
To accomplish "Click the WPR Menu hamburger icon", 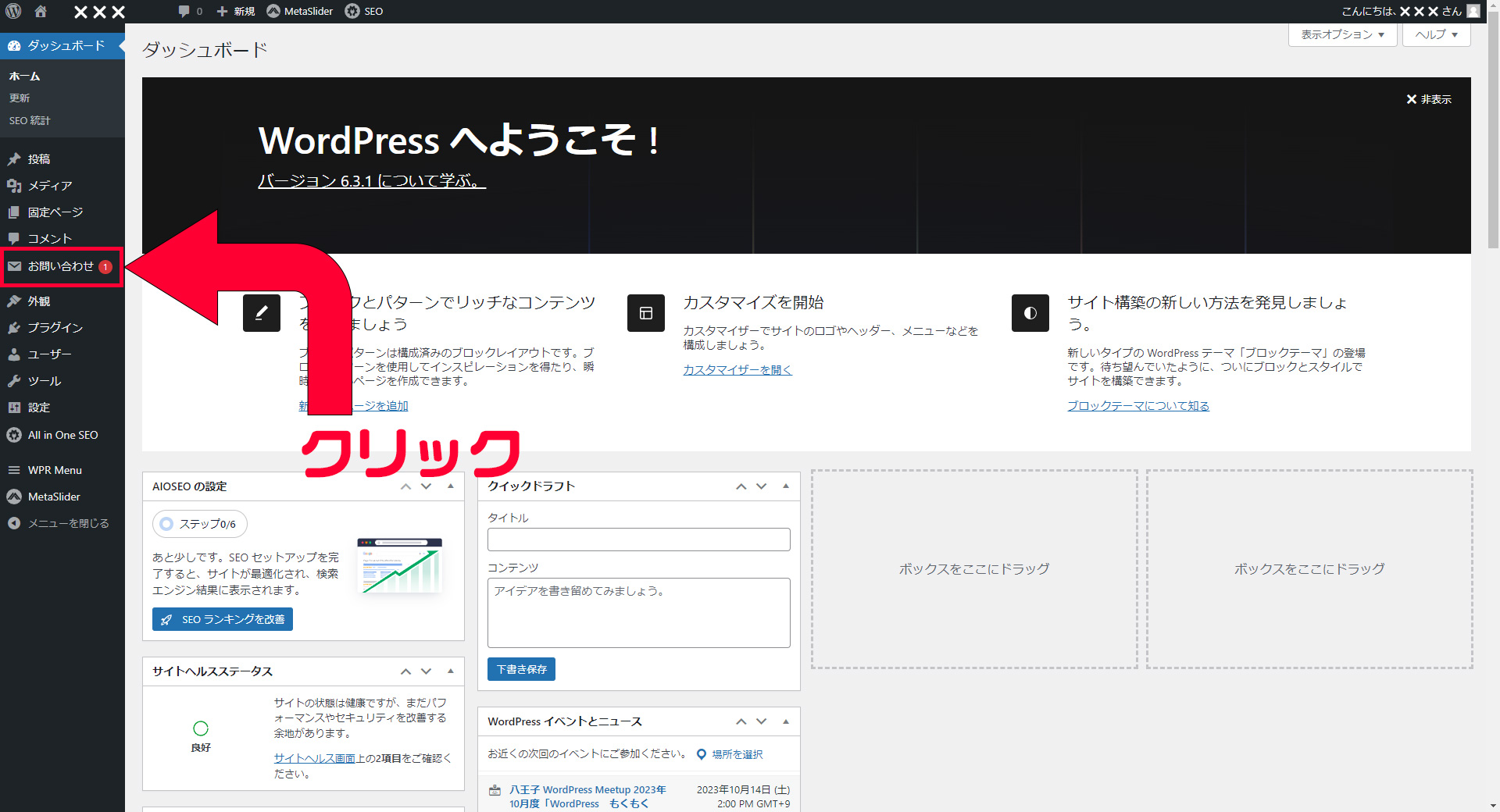I will tap(14, 470).
